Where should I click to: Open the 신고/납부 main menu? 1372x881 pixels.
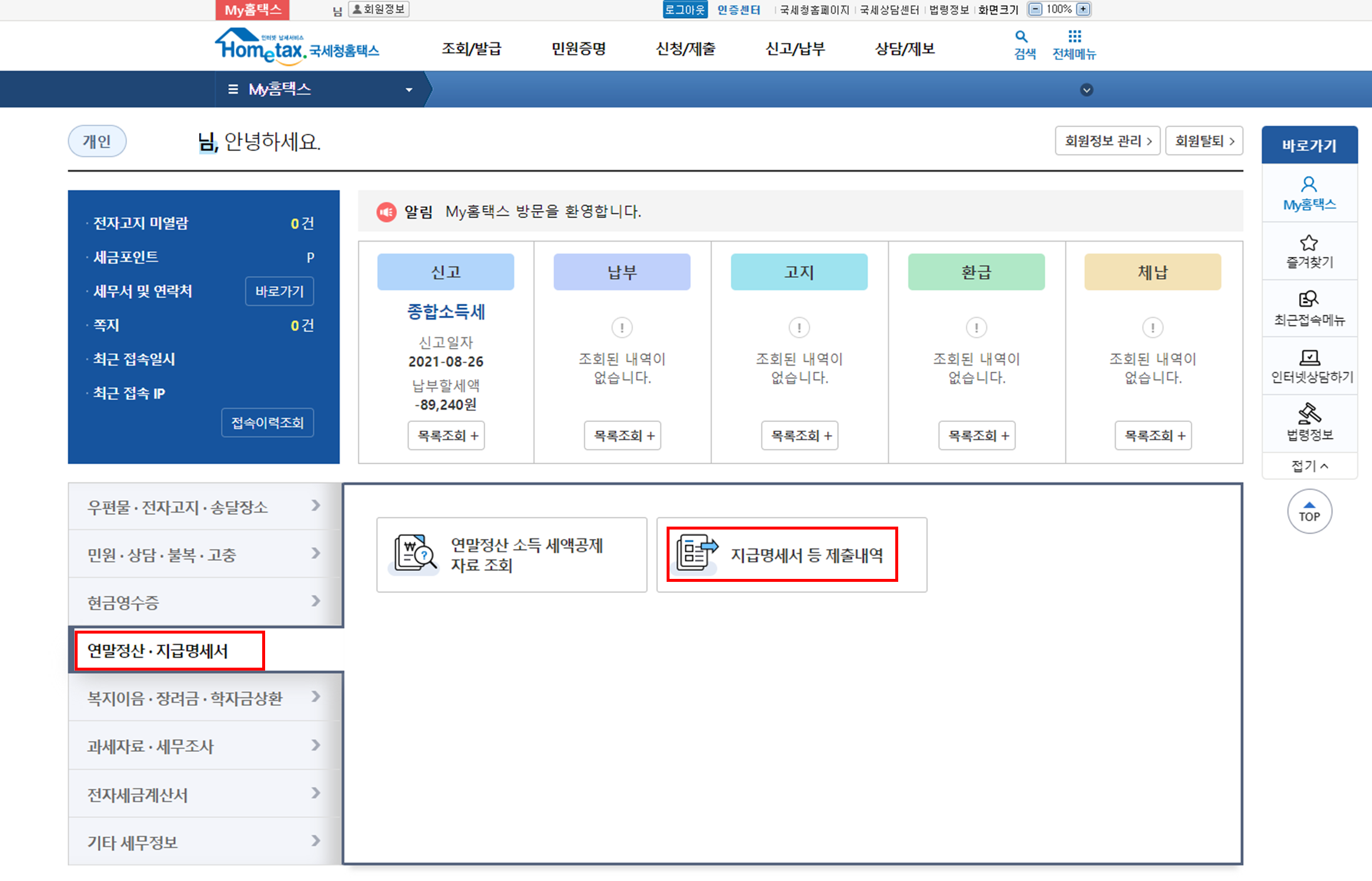point(795,49)
